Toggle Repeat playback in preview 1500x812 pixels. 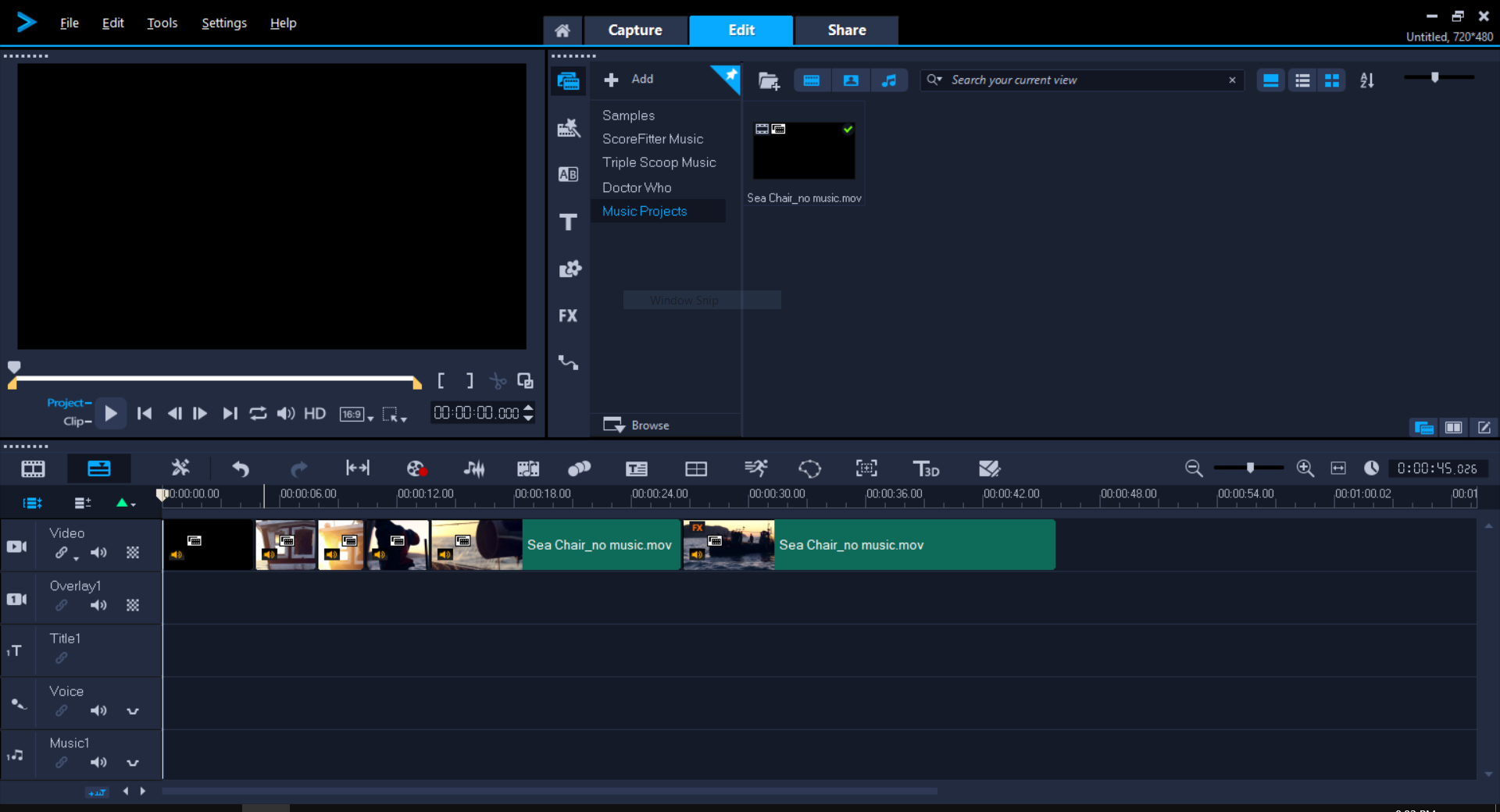click(258, 413)
